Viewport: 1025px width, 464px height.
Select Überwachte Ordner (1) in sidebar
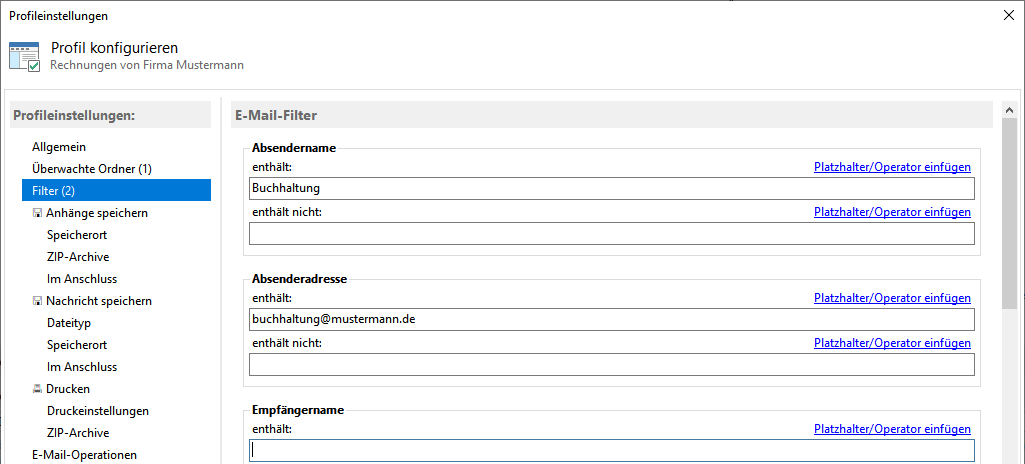91,169
